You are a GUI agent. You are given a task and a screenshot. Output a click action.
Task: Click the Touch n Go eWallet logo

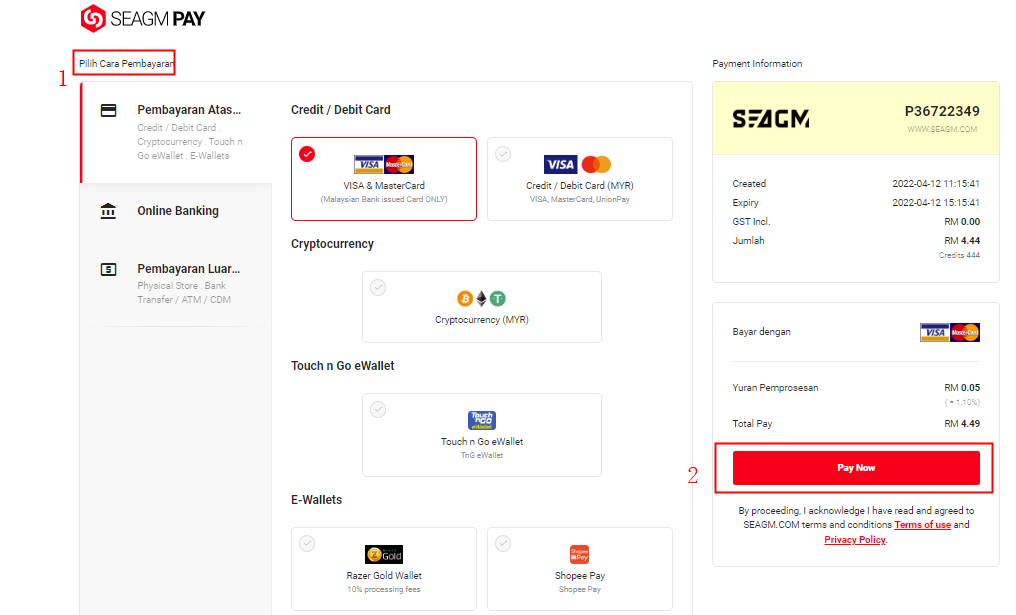tap(481, 421)
